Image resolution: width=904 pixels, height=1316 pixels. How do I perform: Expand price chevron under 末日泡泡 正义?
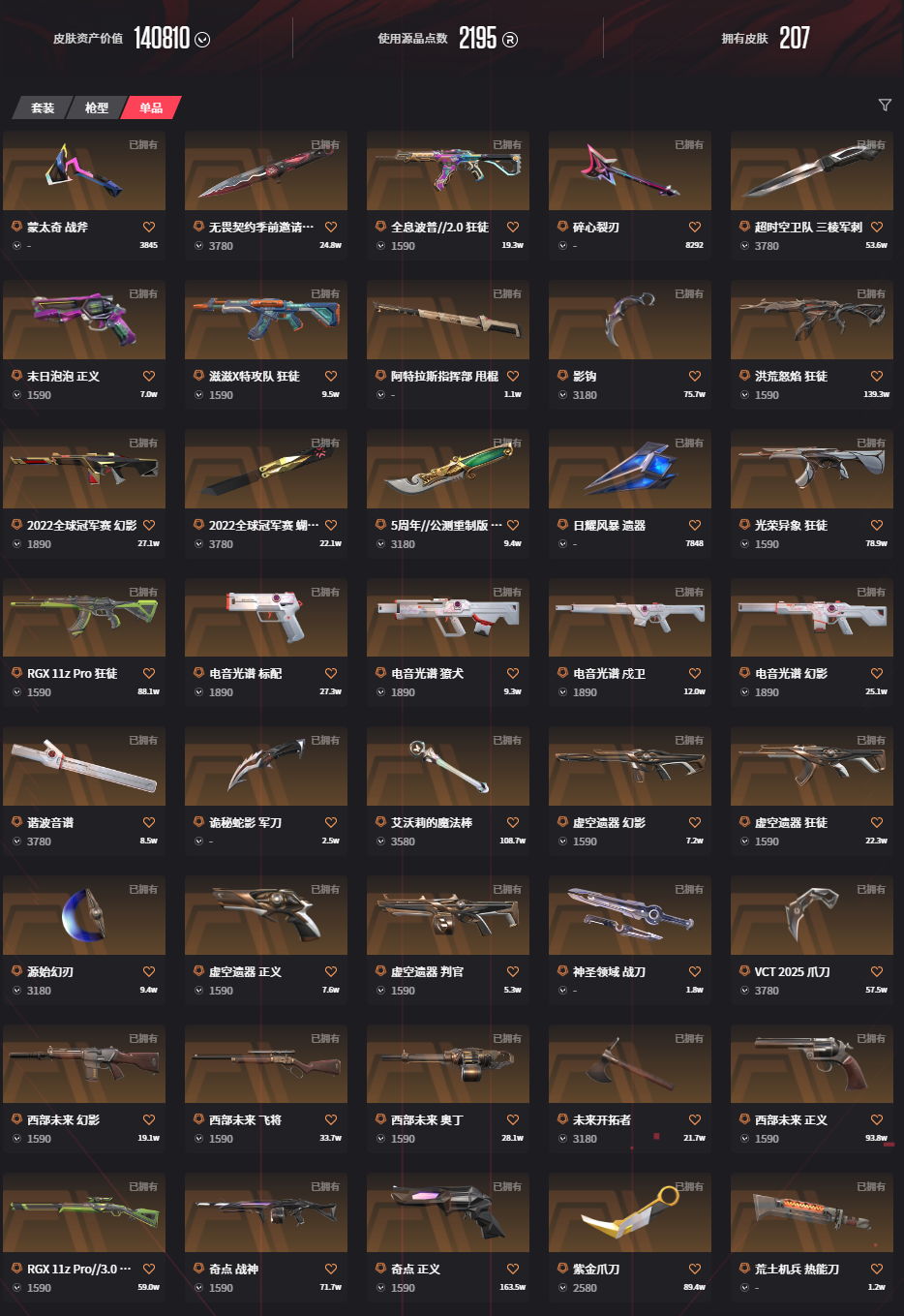pyautogui.click(x=16, y=395)
